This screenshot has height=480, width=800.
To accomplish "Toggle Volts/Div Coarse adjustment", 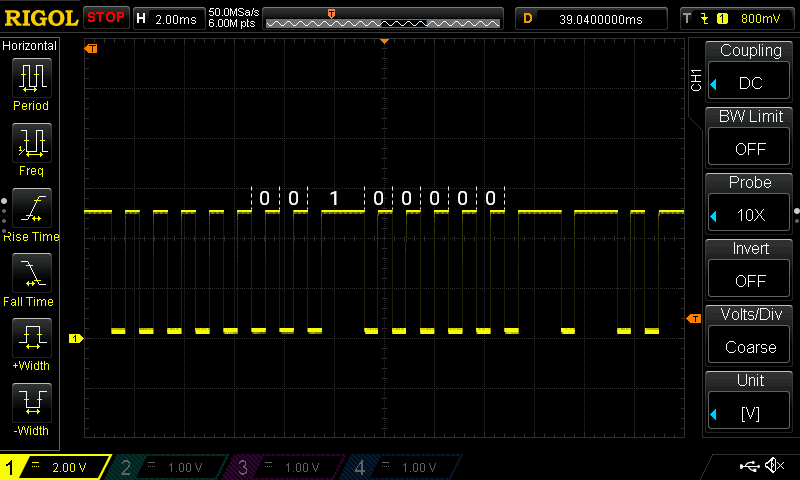I will pyautogui.click(x=750, y=335).
